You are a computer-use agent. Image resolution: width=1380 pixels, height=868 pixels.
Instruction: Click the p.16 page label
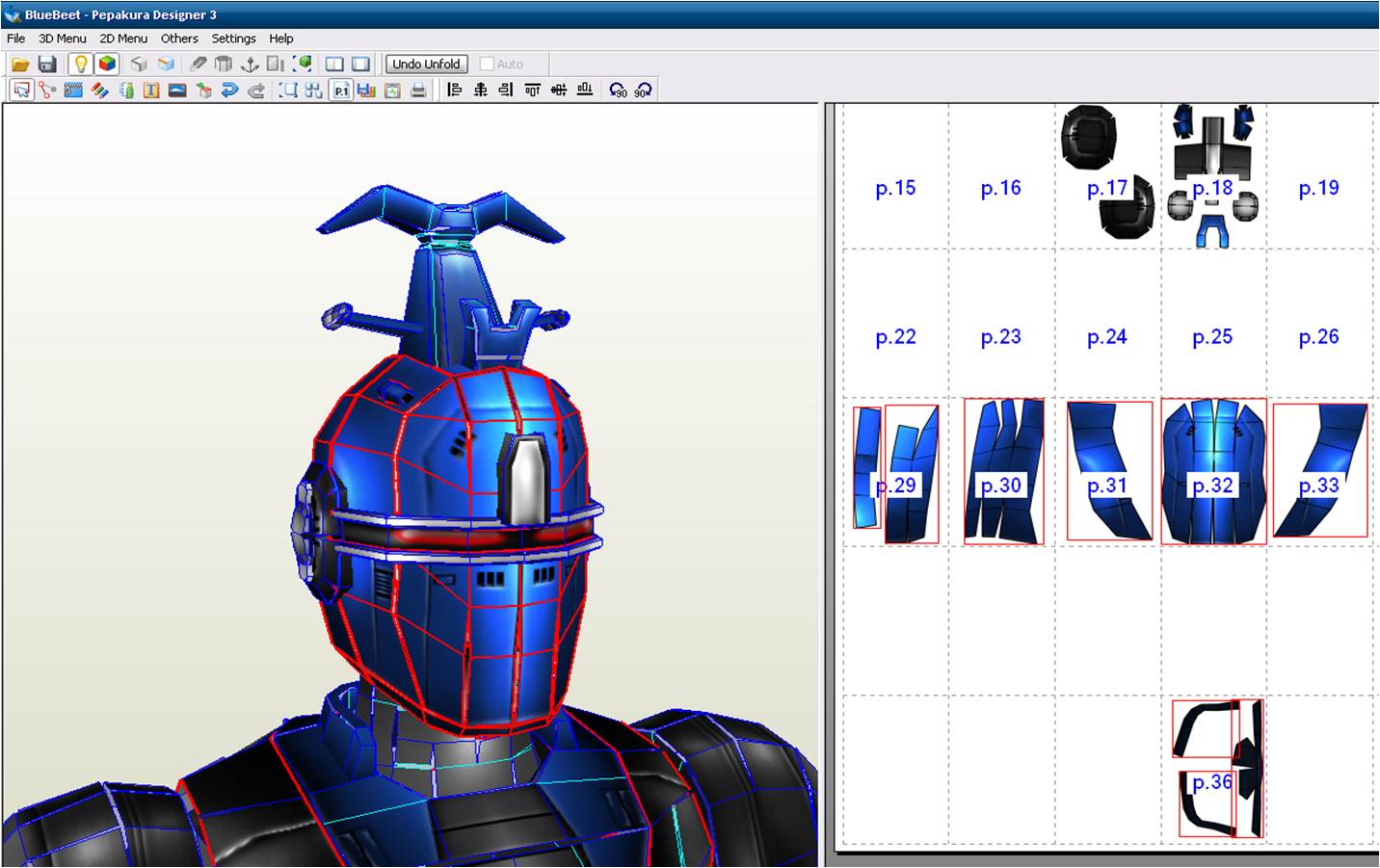coord(1000,188)
